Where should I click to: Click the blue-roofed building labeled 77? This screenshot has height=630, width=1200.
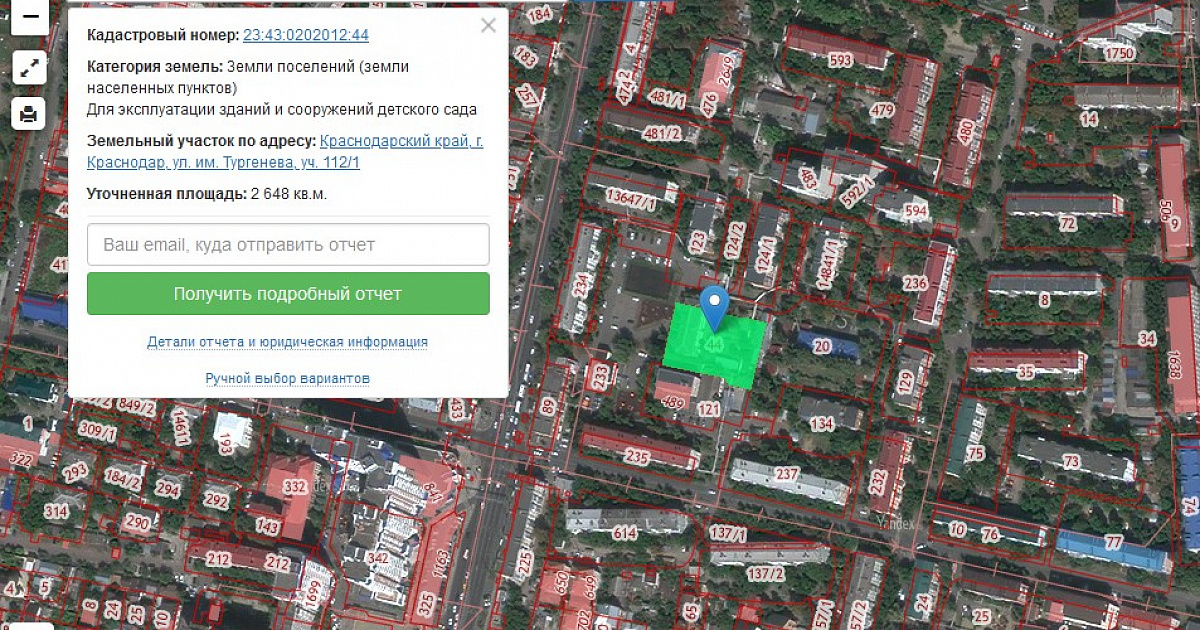coord(1112,544)
